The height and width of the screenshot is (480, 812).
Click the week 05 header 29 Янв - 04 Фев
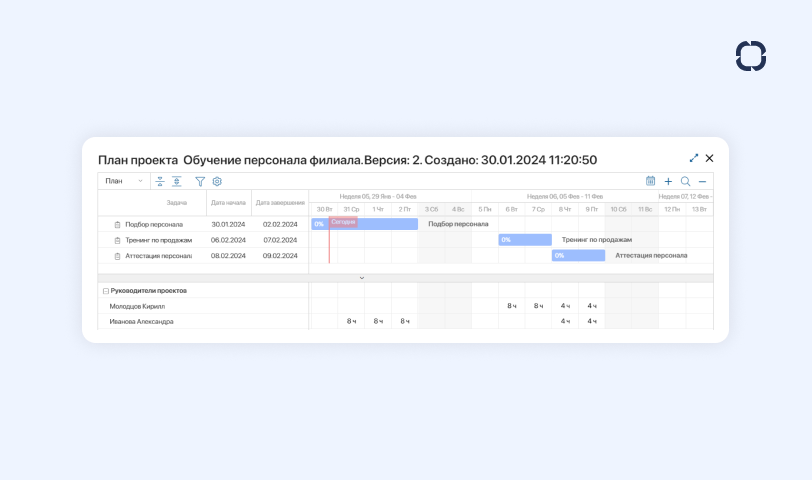(378, 197)
